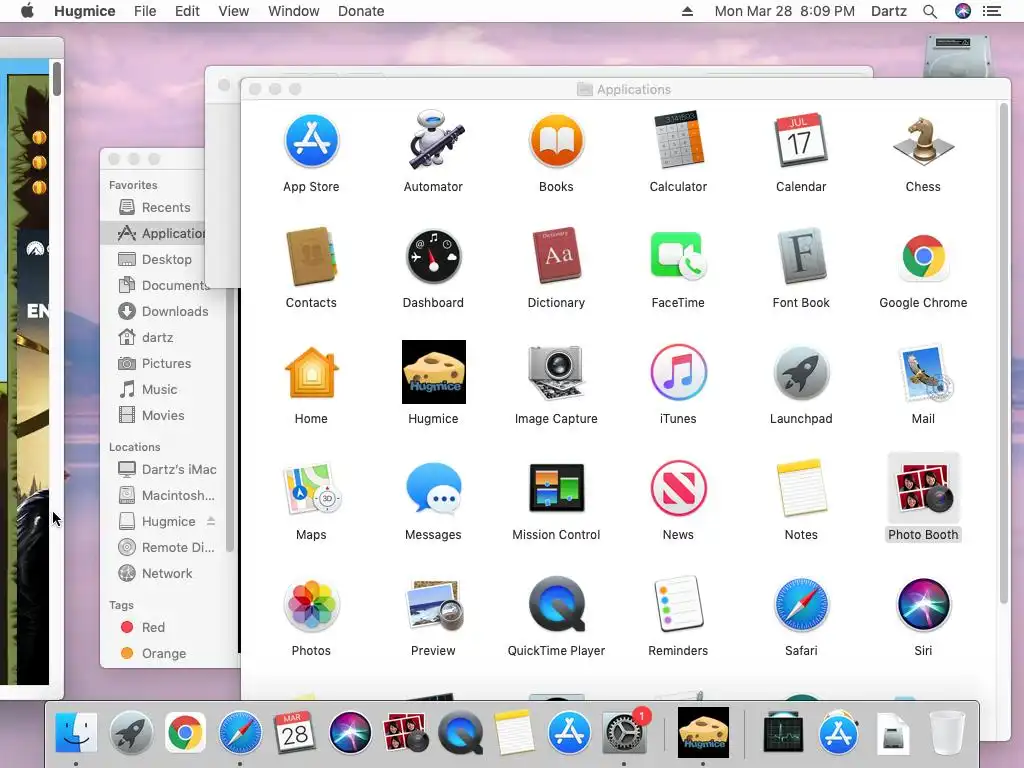Click the iTunes app icon
This screenshot has width=1024, height=768.
[x=678, y=372]
